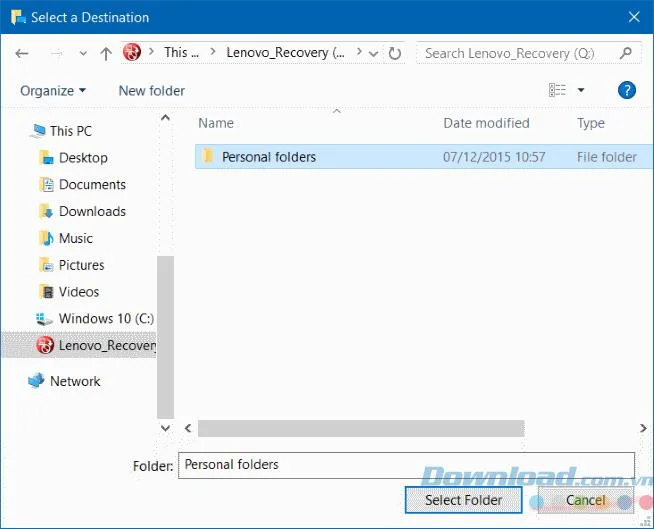
Task: Click Lenovo_Recovery breadcrumb in address bar
Action: [x=286, y=53]
